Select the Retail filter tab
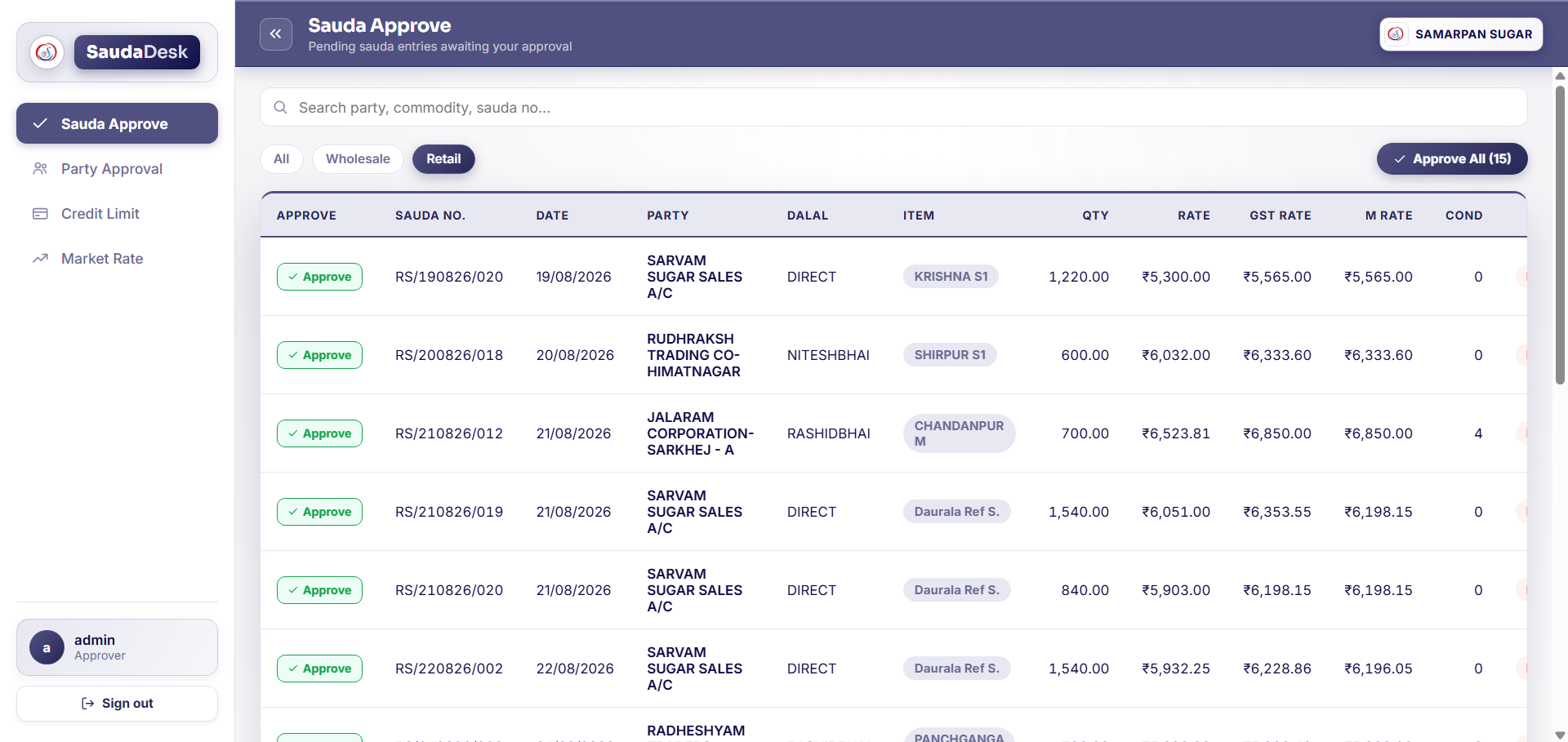 443,159
